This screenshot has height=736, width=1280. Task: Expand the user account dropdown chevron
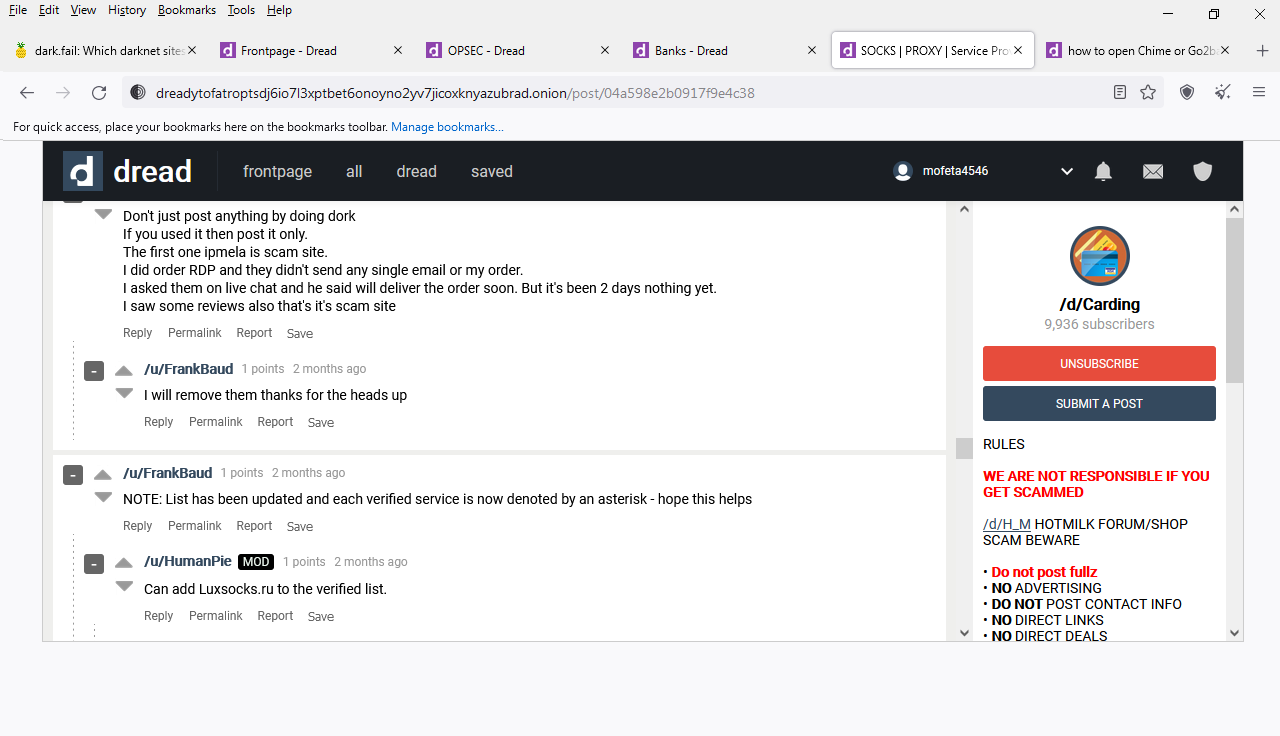pyautogui.click(x=1067, y=172)
